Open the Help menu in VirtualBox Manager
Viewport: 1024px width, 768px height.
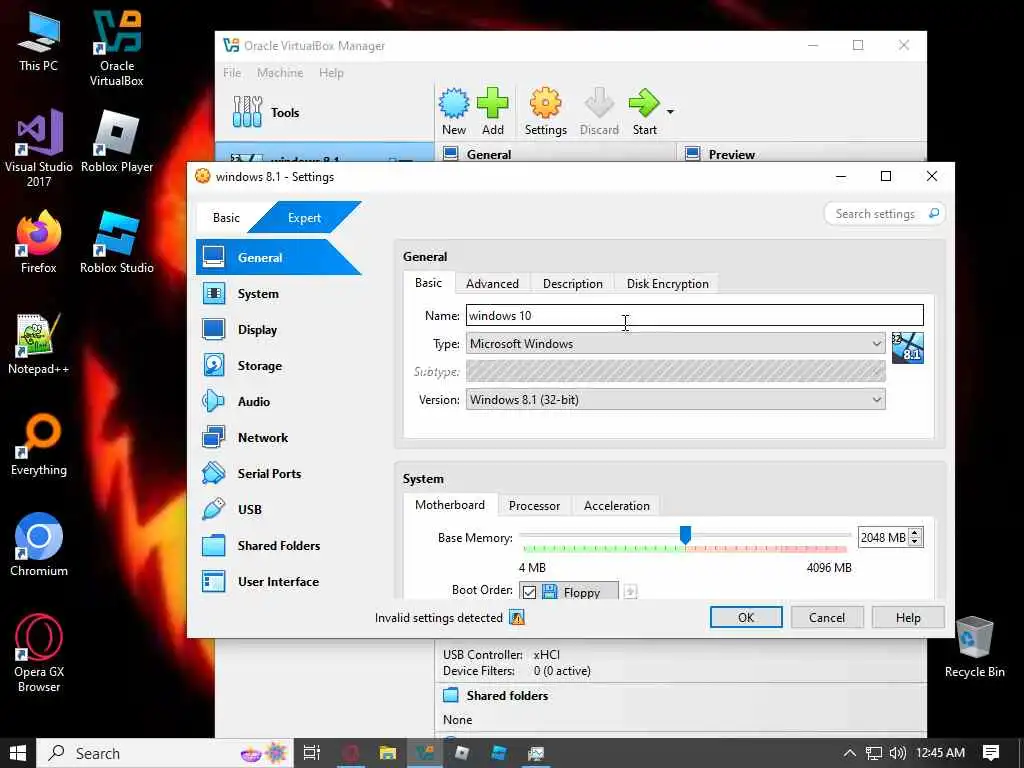point(331,72)
